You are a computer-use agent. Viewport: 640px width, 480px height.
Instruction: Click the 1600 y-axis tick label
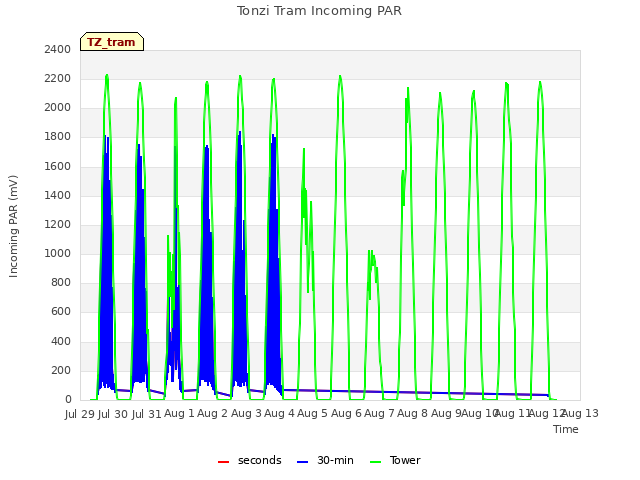click(58, 166)
